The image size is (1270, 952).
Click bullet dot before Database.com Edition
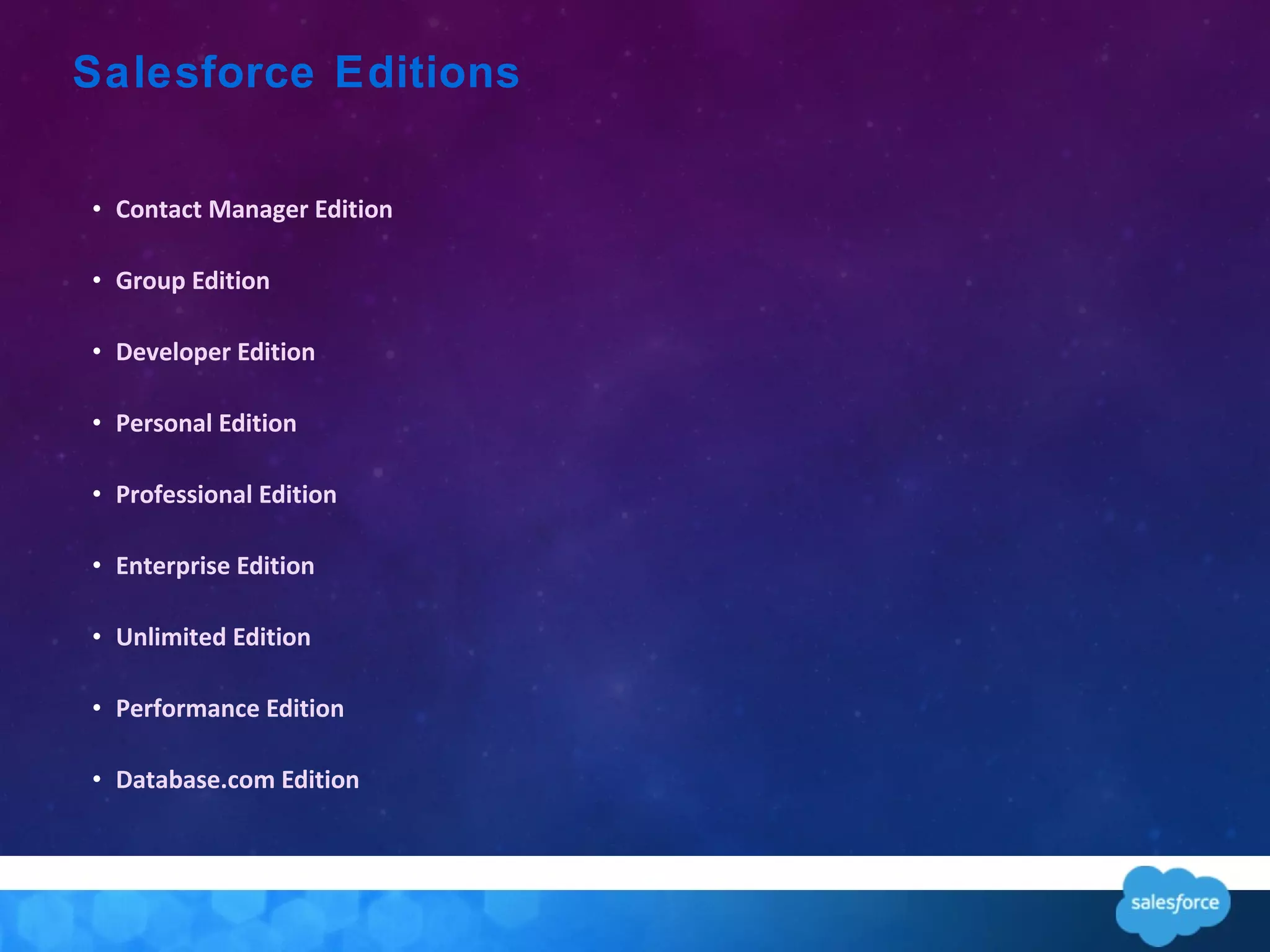(97, 779)
